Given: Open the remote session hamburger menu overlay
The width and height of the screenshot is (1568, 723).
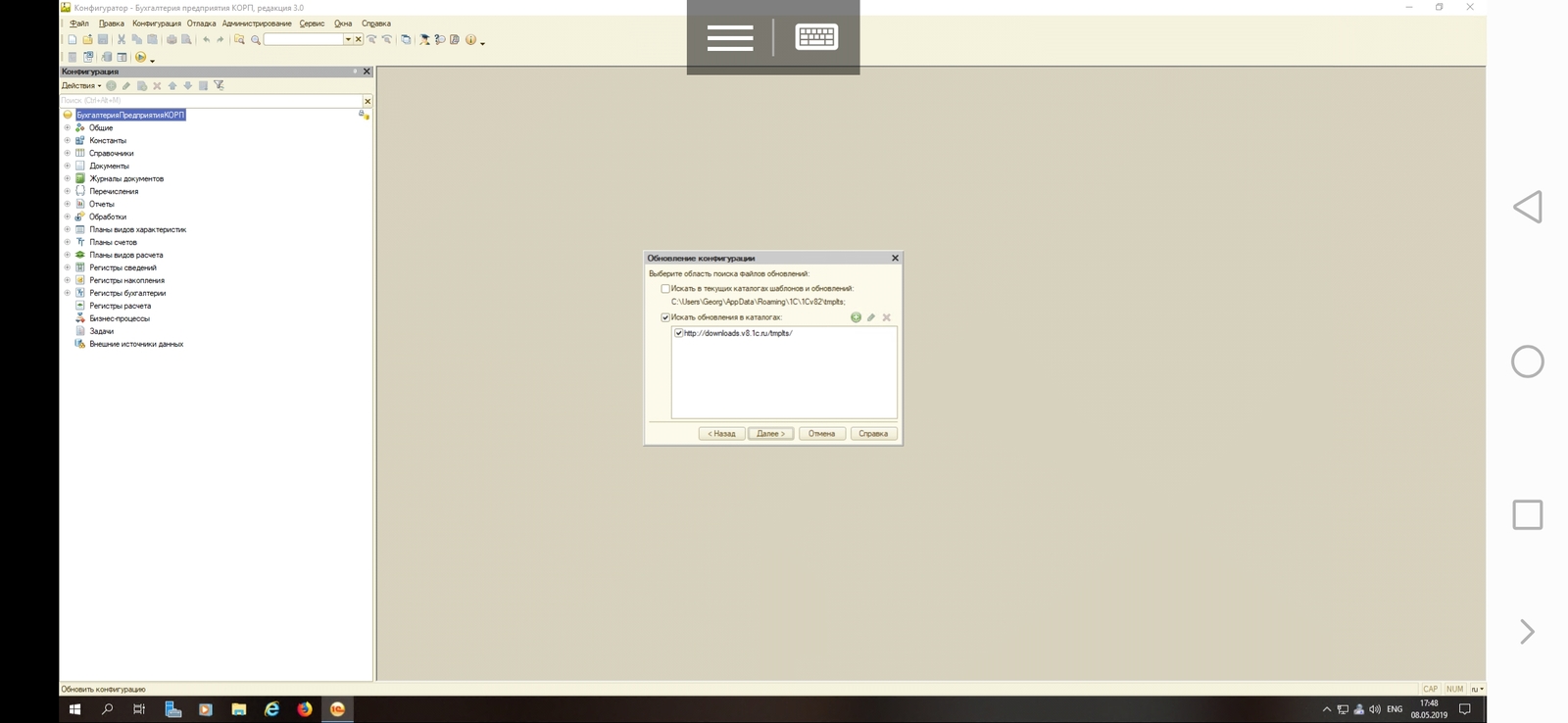Looking at the screenshot, I should (x=730, y=37).
